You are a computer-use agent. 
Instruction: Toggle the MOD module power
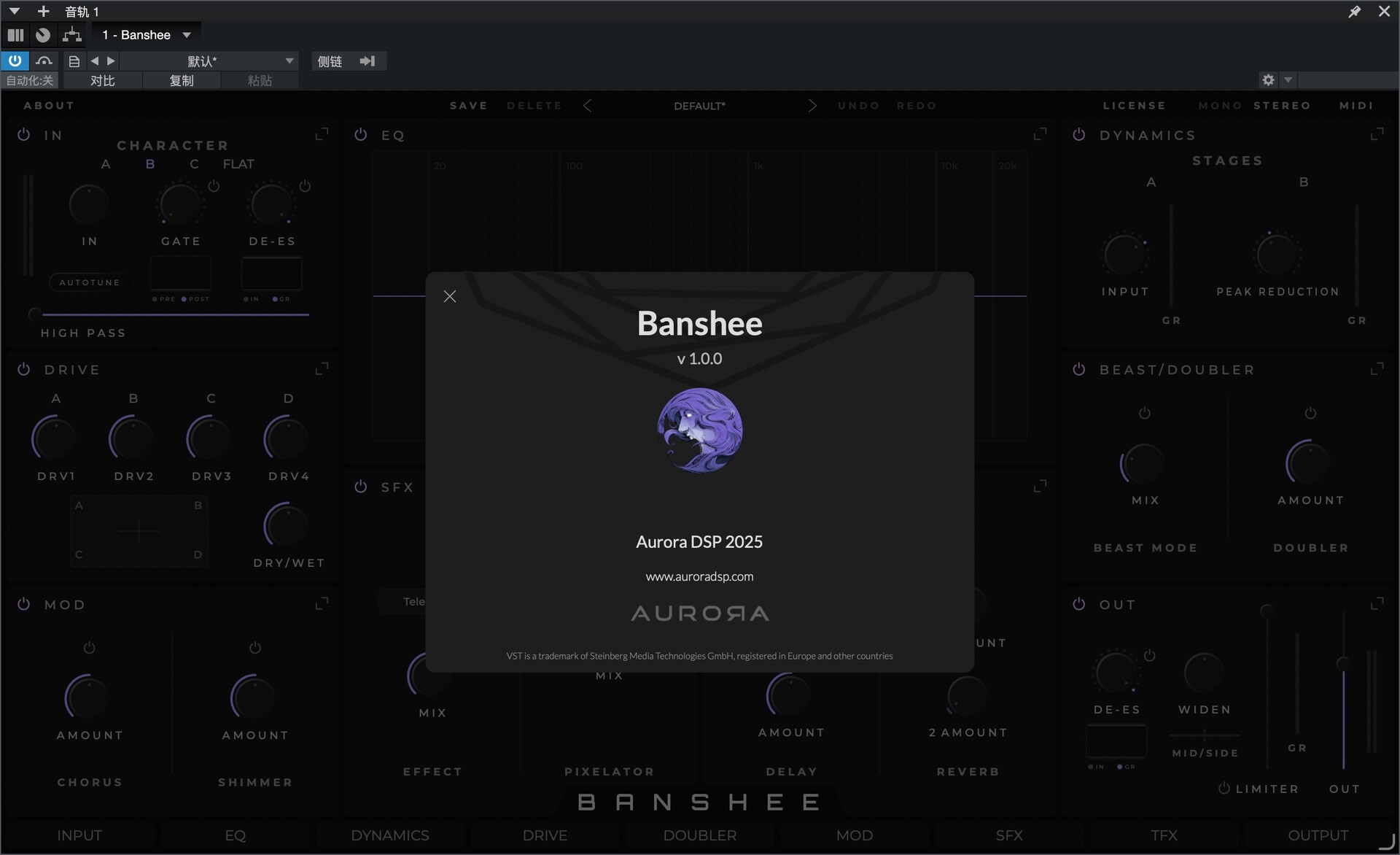(x=24, y=604)
